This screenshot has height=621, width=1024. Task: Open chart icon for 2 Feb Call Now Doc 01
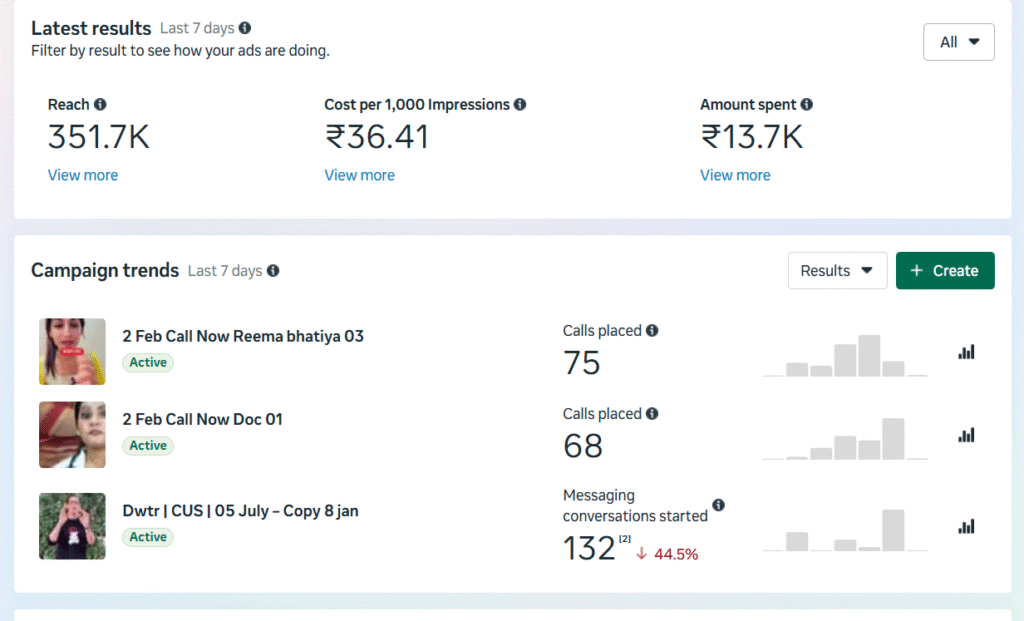point(966,435)
